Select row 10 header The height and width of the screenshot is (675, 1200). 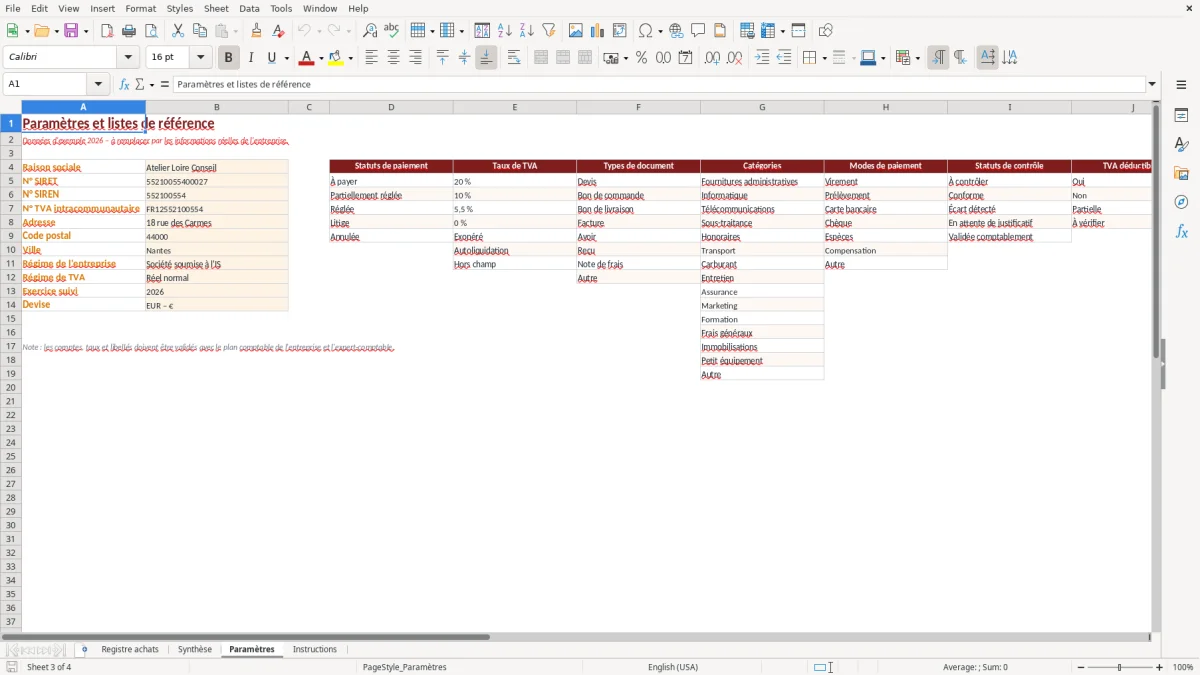point(11,251)
